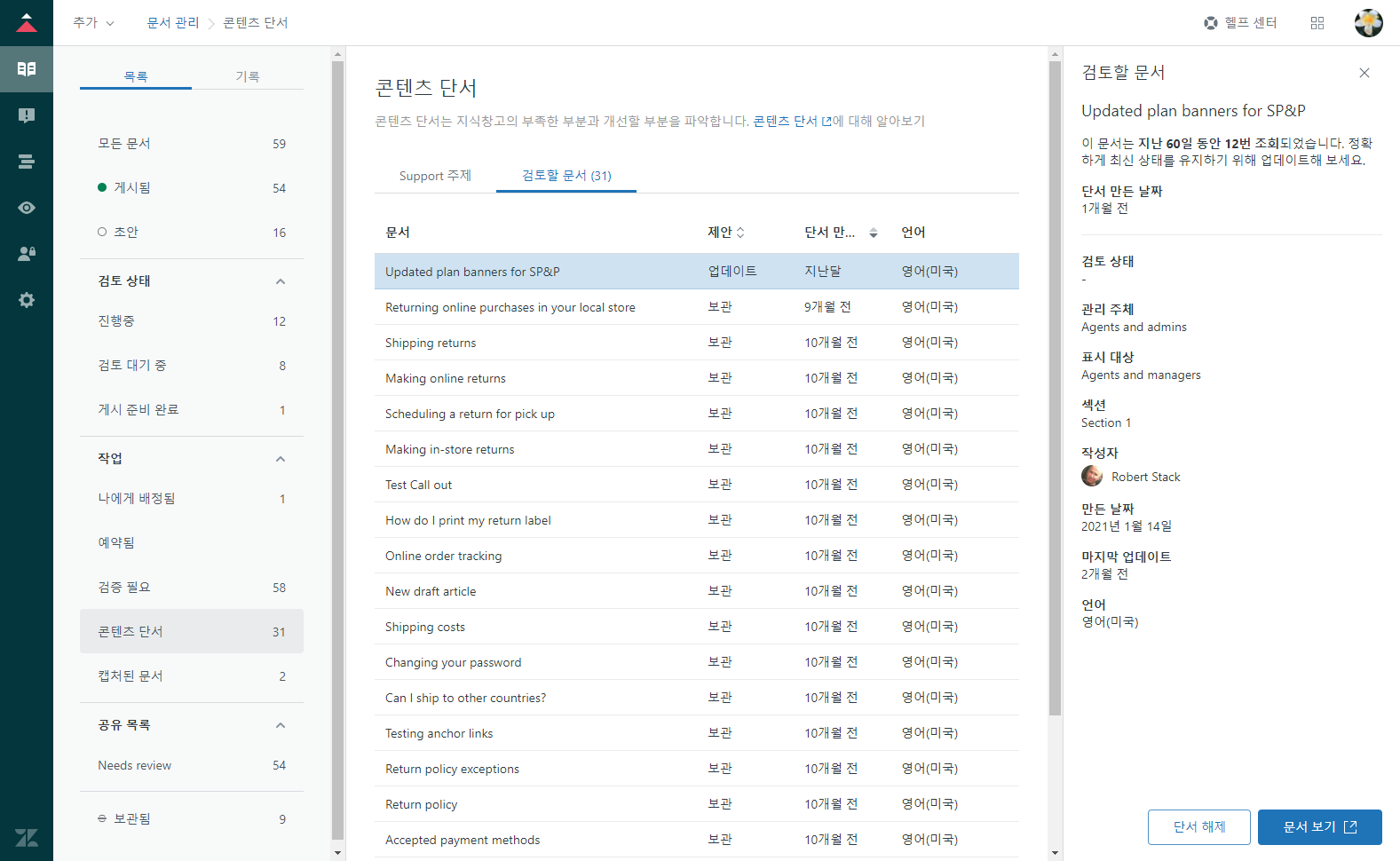This screenshot has width=1400, height=861.
Task: Select the Online order tracking row
Action: coord(697,556)
